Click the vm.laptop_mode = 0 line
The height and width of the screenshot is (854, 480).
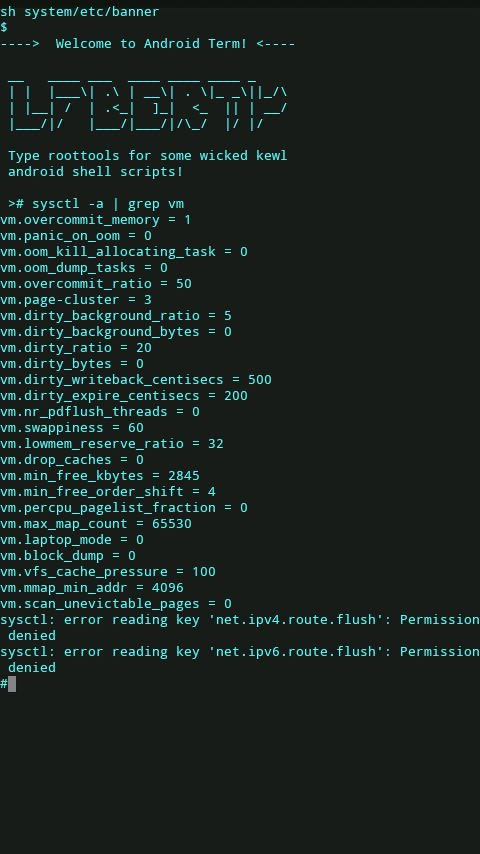pyautogui.click(x=72, y=540)
